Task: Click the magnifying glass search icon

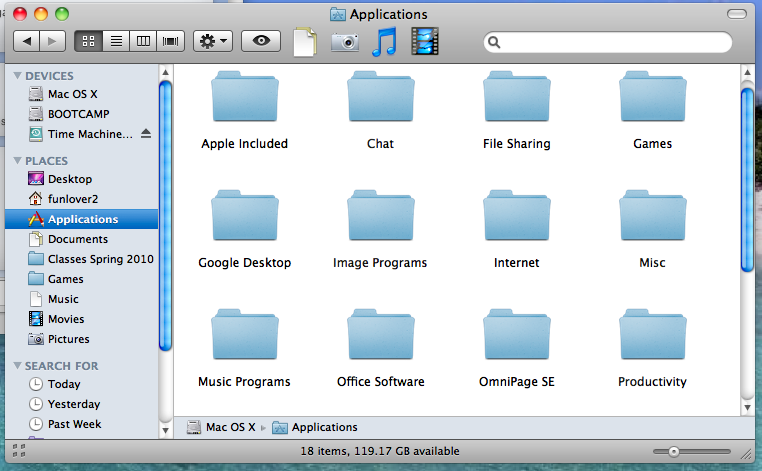Action: (494, 42)
